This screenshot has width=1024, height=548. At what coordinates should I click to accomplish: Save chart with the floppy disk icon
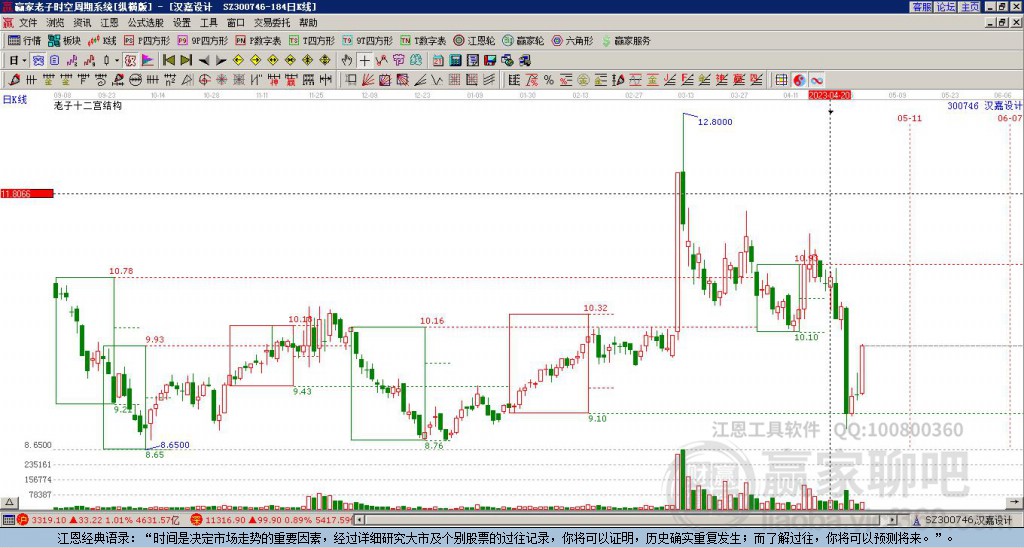coord(490,60)
